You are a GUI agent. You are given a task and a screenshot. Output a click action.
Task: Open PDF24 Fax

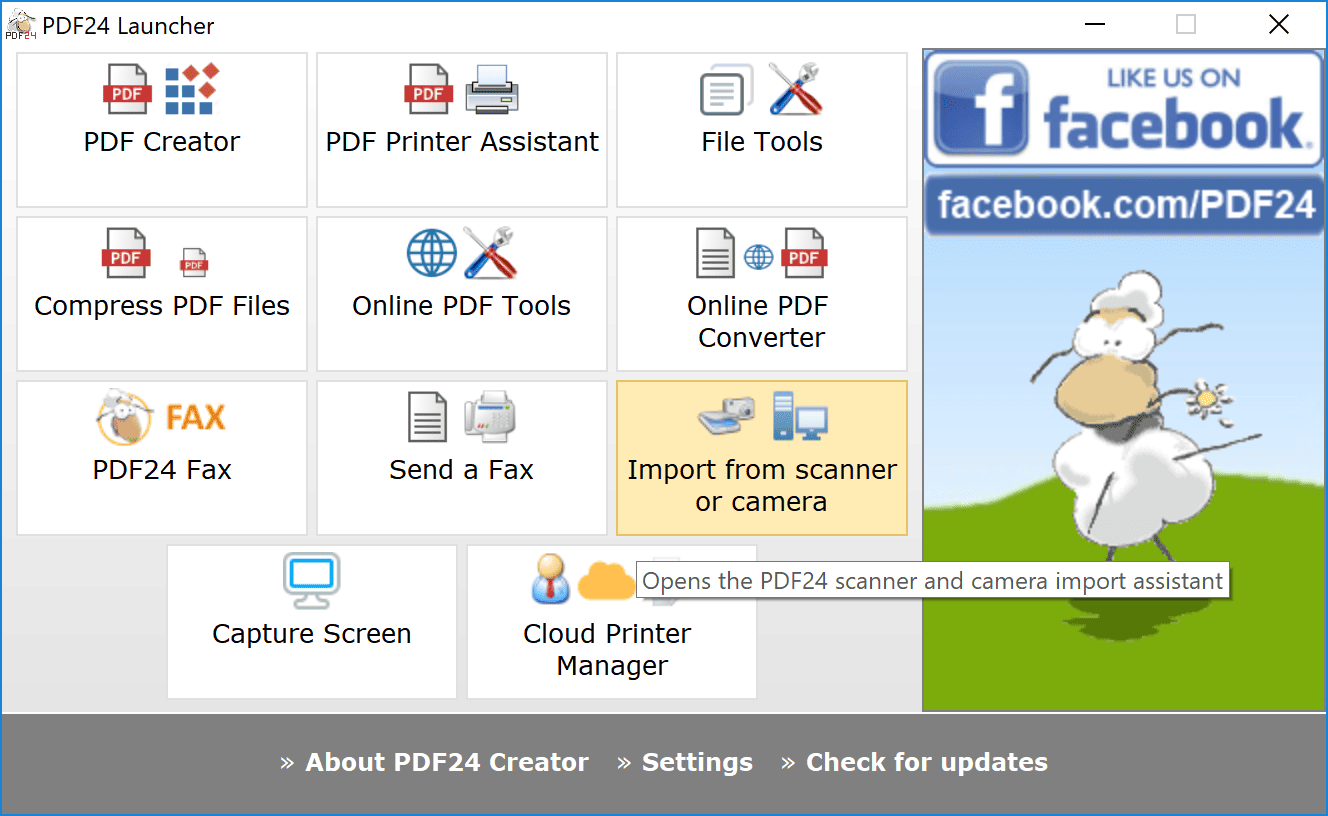(x=161, y=457)
